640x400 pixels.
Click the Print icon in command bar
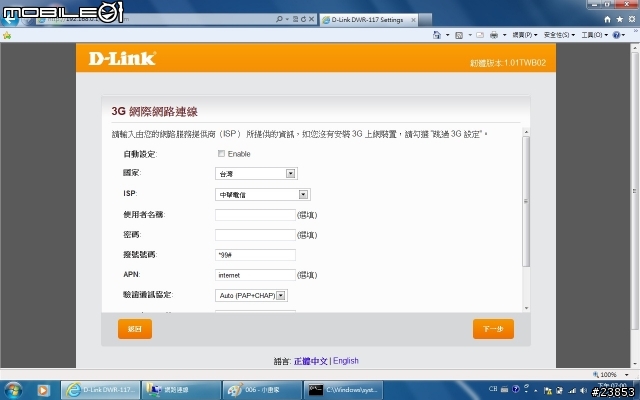coord(494,35)
